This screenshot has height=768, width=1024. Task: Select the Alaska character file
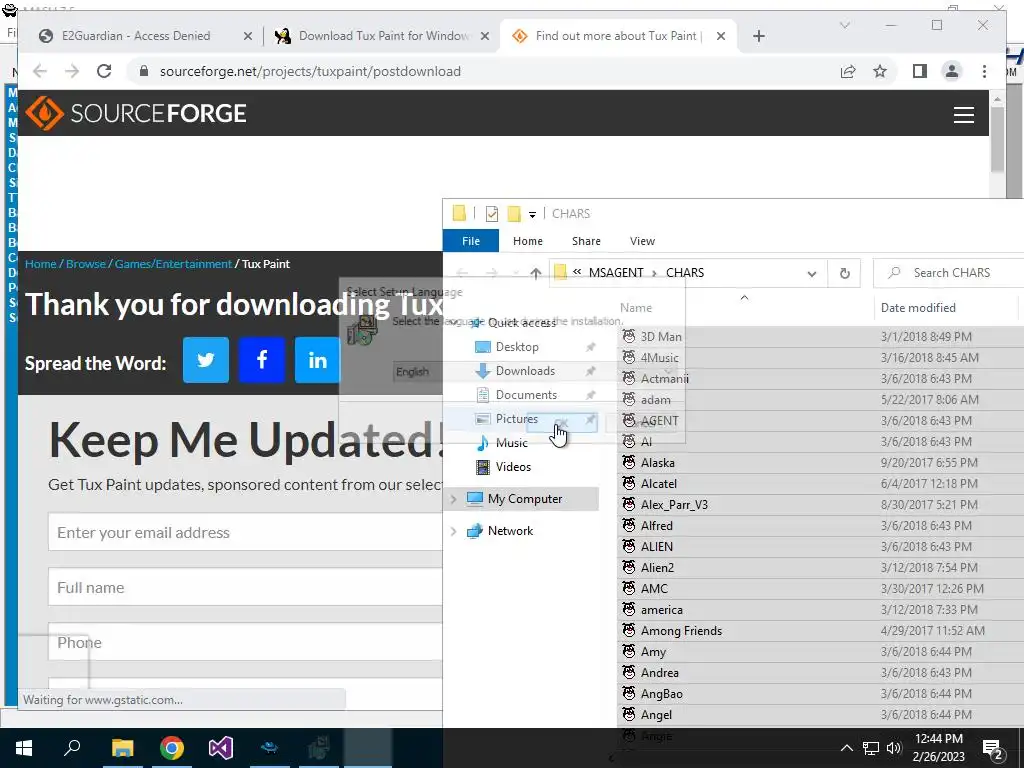coord(658,463)
